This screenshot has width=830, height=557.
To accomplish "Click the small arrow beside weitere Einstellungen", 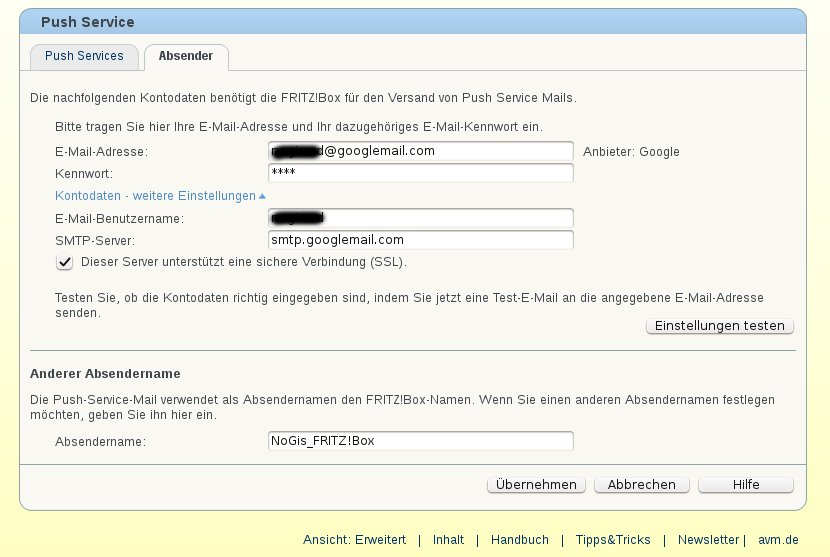I will (x=262, y=197).
